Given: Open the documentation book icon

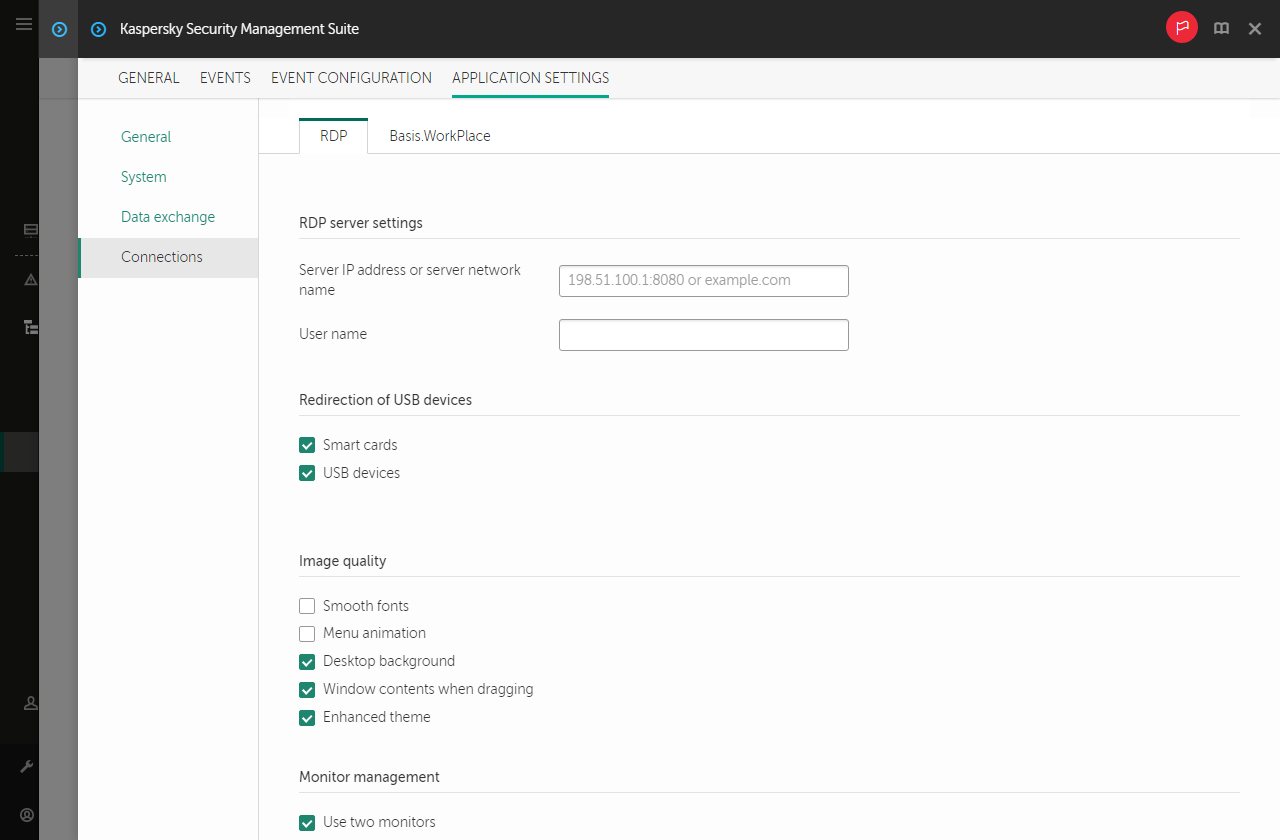Looking at the screenshot, I should pyautogui.click(x=1221, y=28).
